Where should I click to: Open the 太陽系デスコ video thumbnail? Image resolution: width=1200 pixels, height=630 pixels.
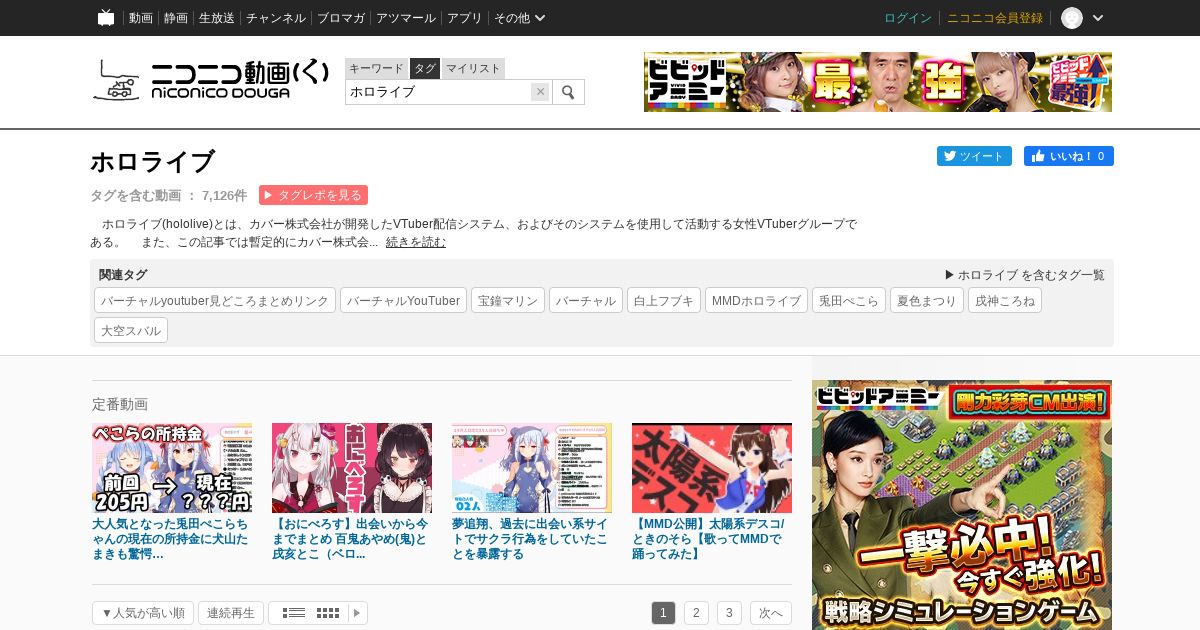pos(712,468)
